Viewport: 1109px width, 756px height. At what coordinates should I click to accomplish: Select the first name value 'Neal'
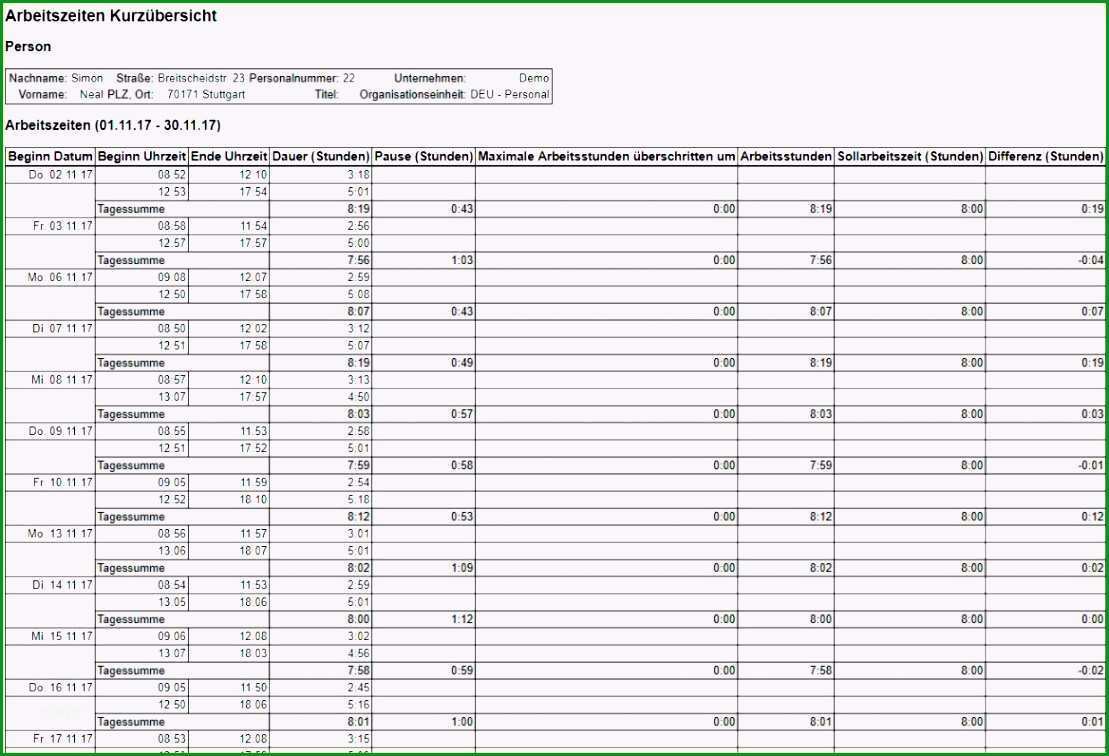click(x=91, y=94)
